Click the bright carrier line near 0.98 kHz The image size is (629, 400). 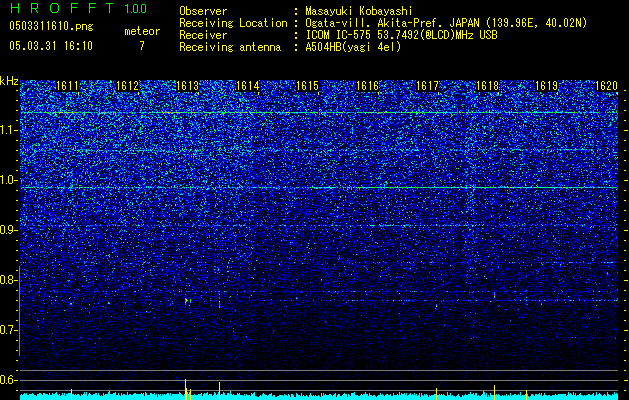pyautogui.click(x=319, y=187)
